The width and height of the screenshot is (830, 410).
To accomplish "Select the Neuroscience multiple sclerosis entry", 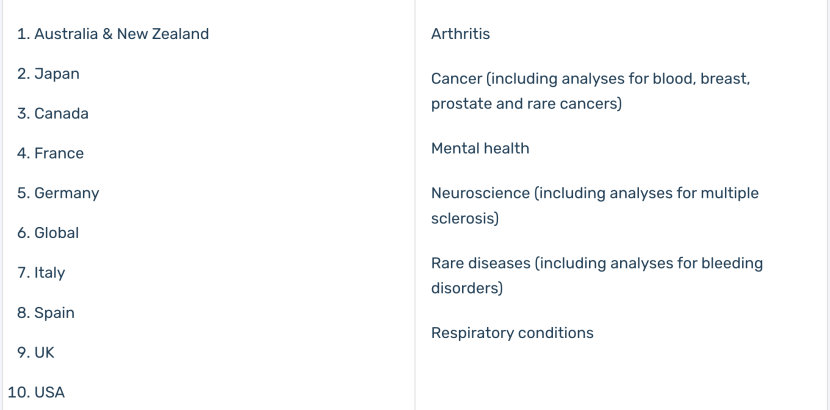I will 594,205.
